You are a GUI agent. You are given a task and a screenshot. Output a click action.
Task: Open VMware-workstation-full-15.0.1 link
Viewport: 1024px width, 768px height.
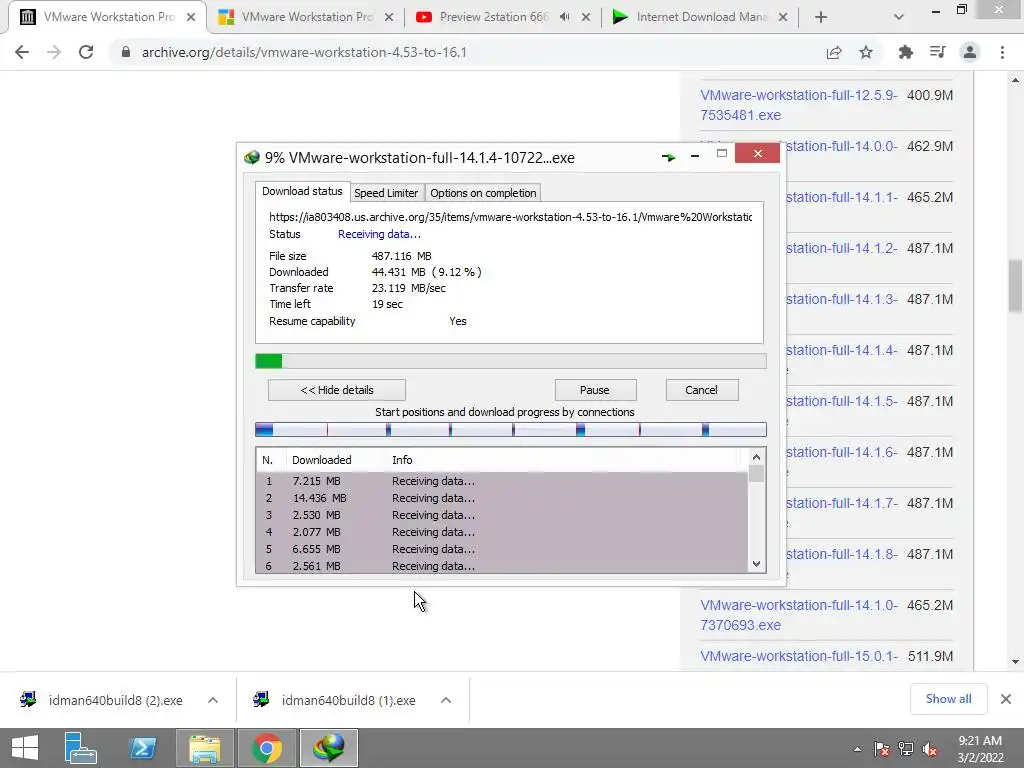click(x=799, y=656)
